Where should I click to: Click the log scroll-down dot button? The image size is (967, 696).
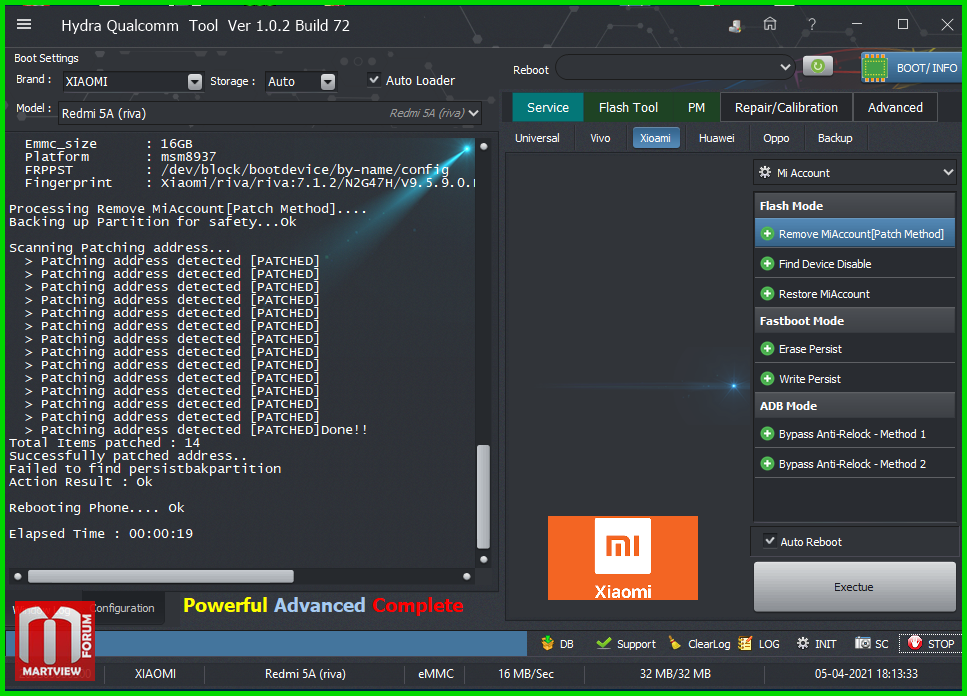pos(484,559)
